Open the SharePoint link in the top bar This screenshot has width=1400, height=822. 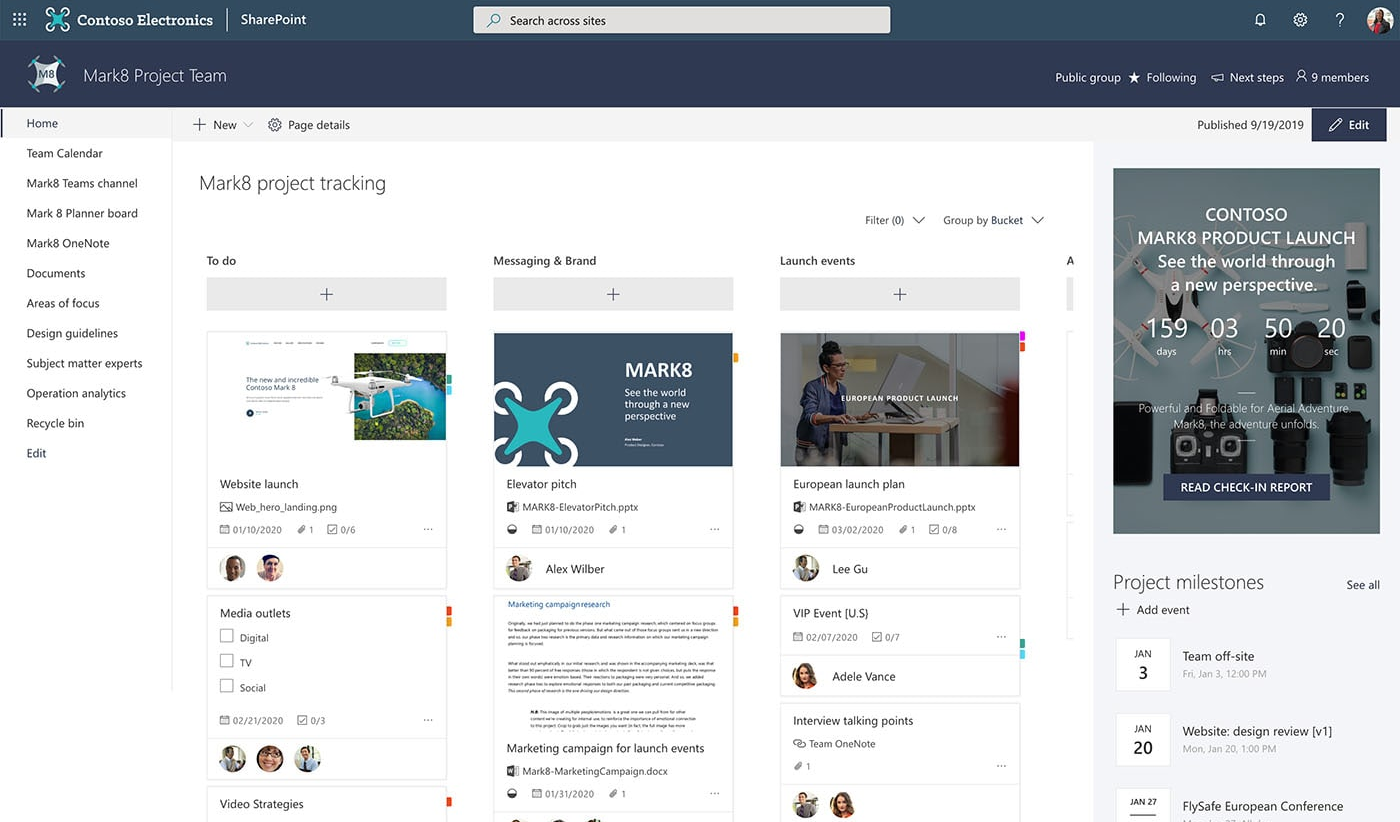click(274, 19)
